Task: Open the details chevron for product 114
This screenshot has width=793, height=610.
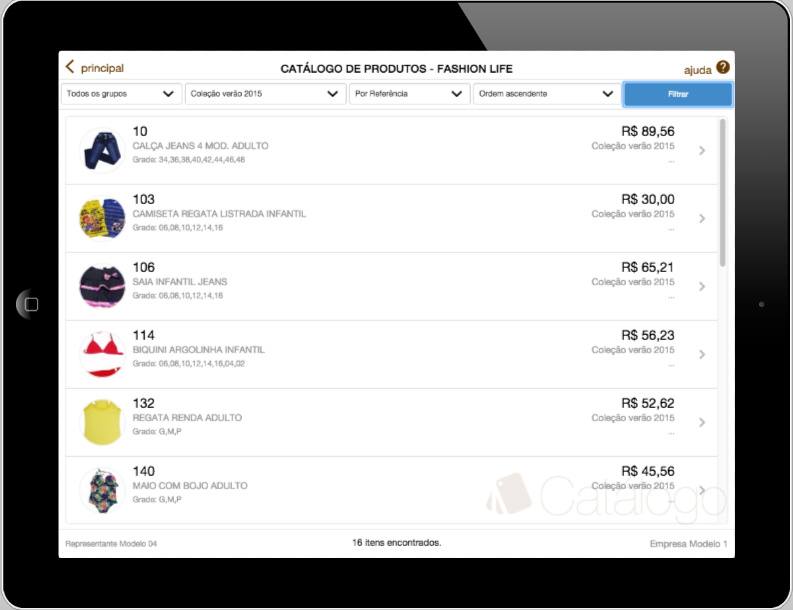Action: coord(702,355)
